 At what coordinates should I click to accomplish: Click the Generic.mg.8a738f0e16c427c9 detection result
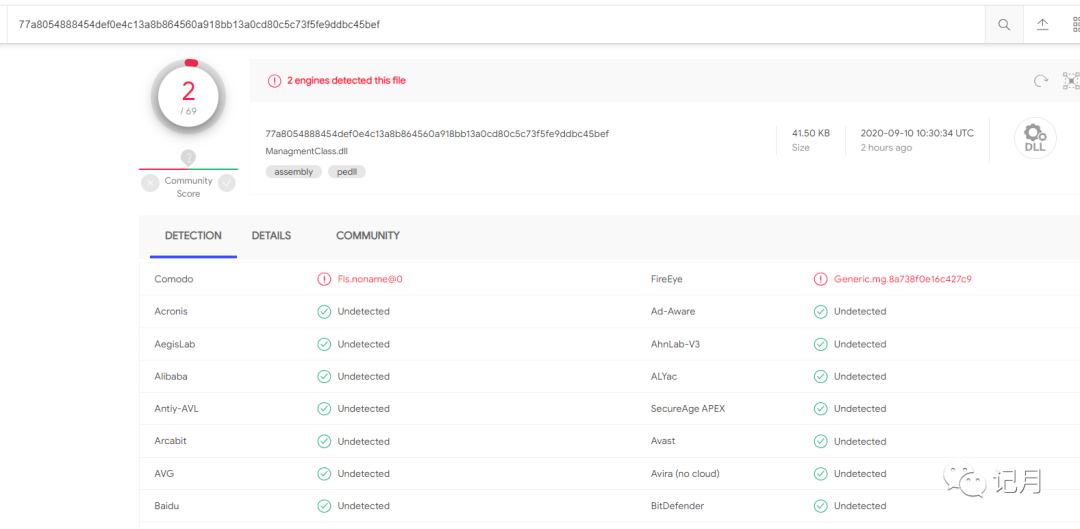[903, 279]
